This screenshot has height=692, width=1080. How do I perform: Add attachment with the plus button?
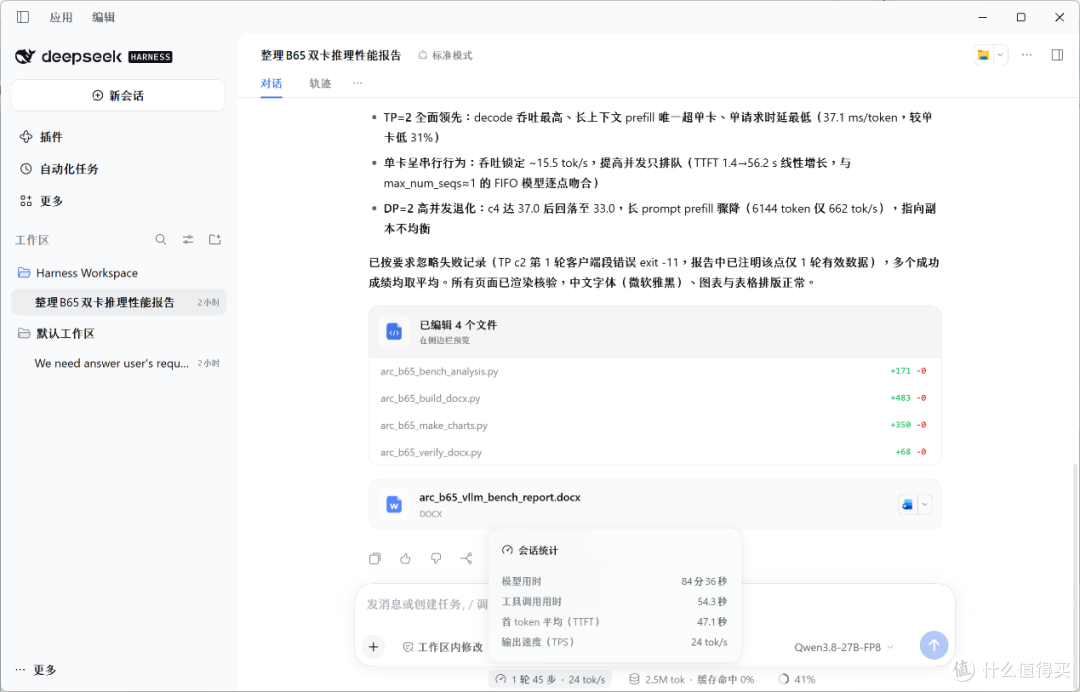373,647
